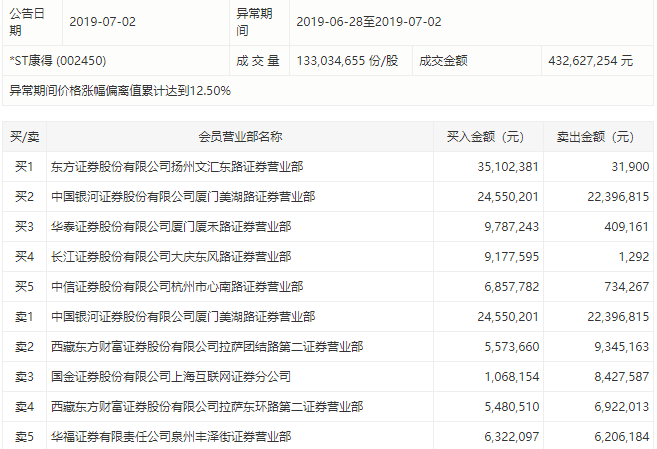Click buy amount 5,480,510

pos(512,407)
